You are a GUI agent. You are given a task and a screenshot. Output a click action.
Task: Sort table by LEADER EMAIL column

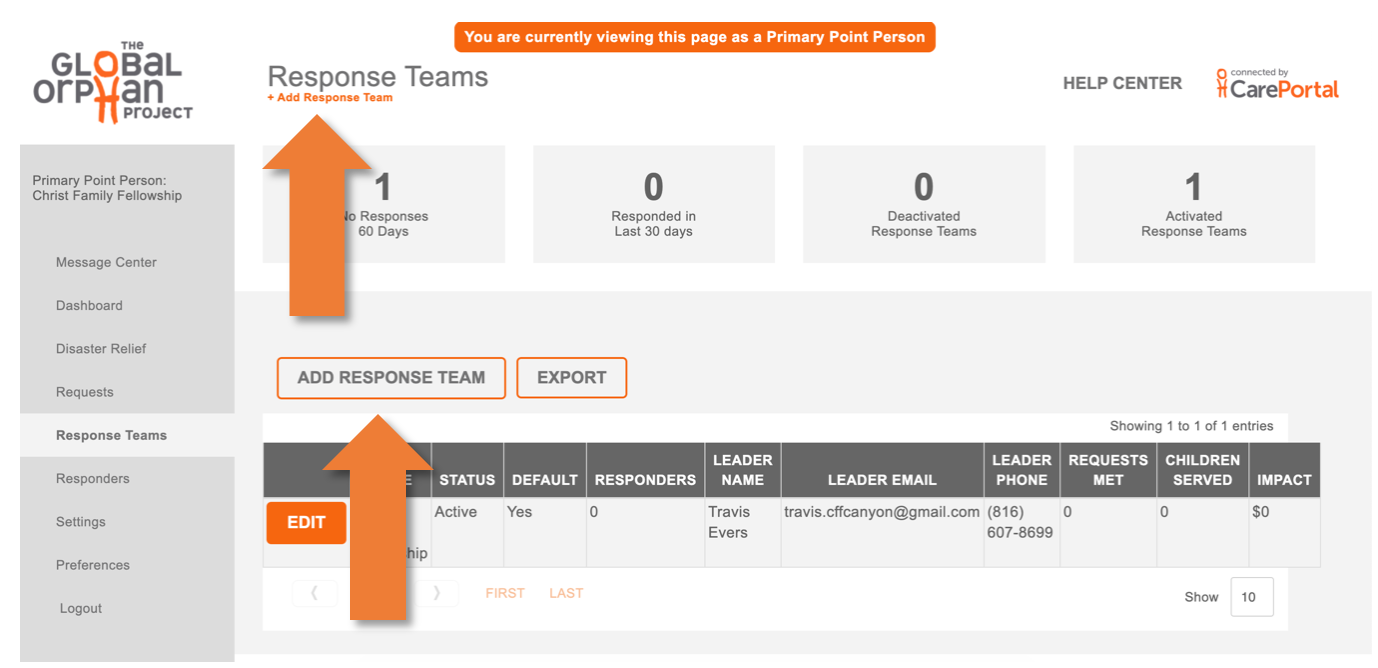tap(882, 480)
